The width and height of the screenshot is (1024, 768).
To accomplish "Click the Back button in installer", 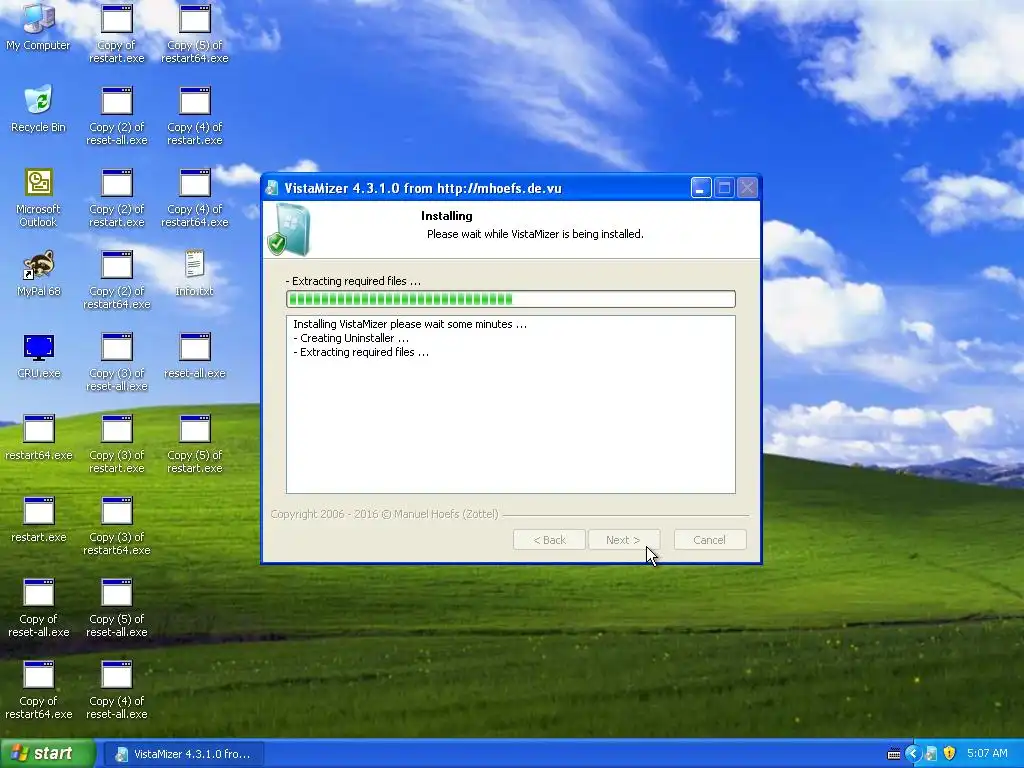I will tap(549, 540).
